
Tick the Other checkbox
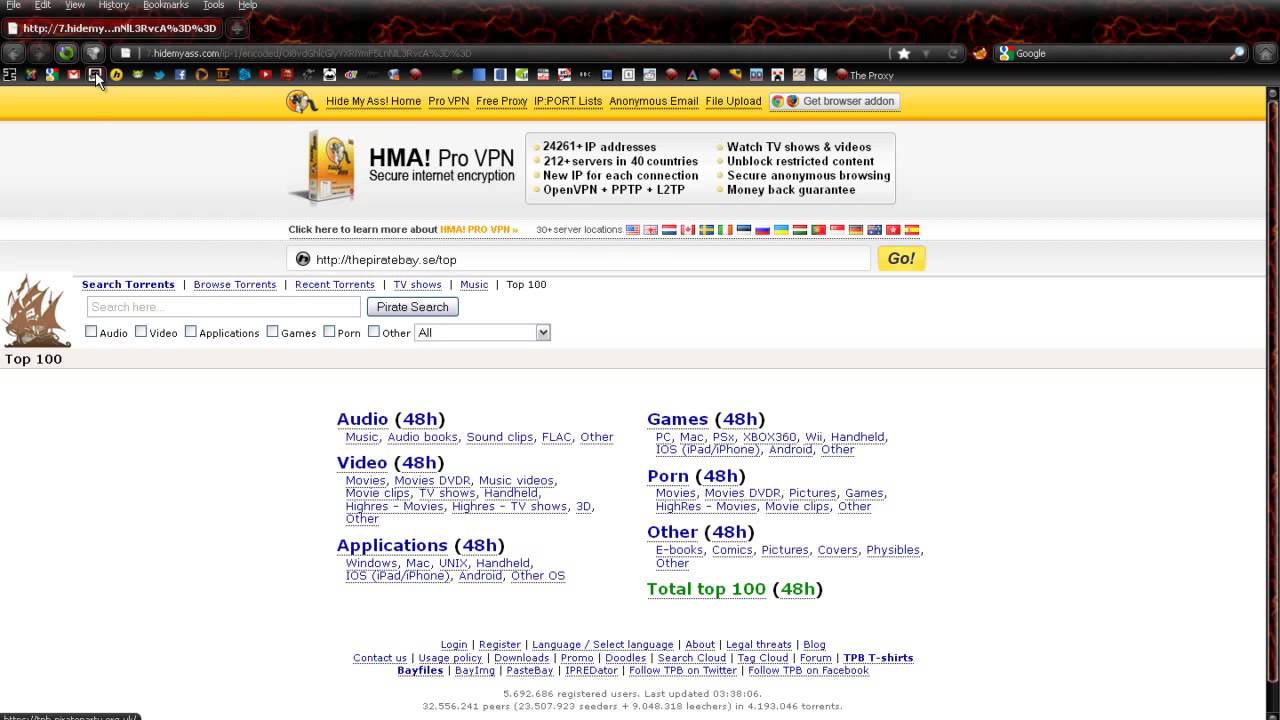click(374, 332)
